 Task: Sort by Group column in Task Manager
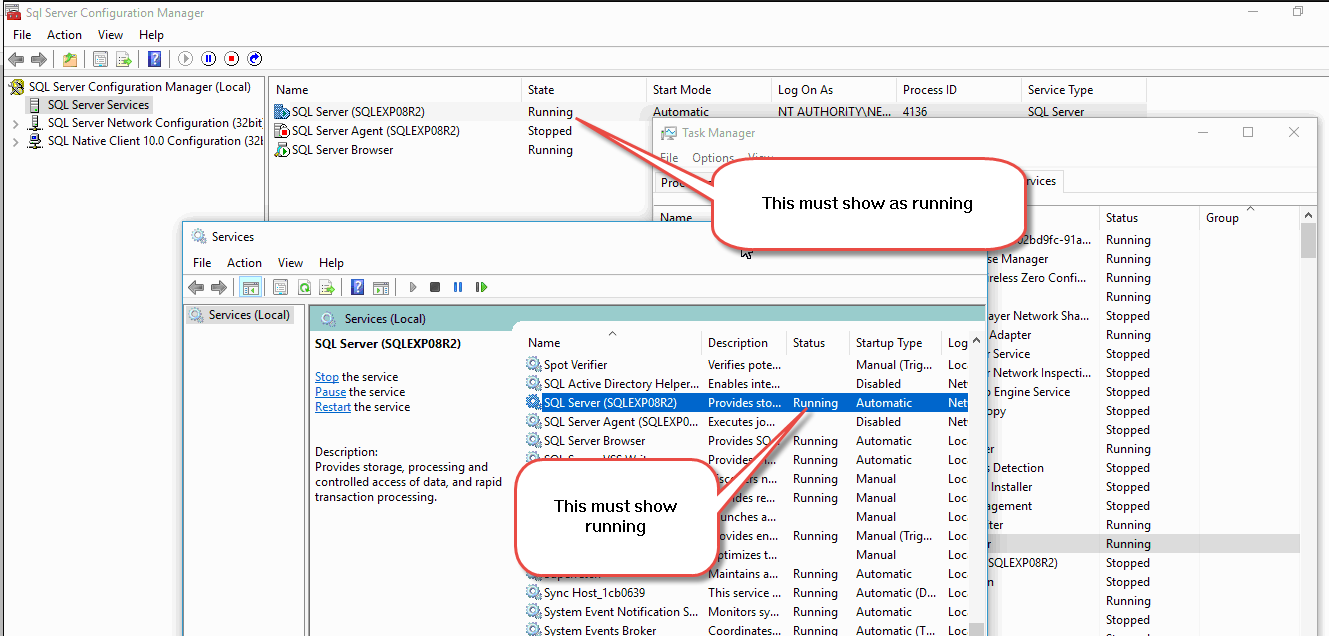1249,218
